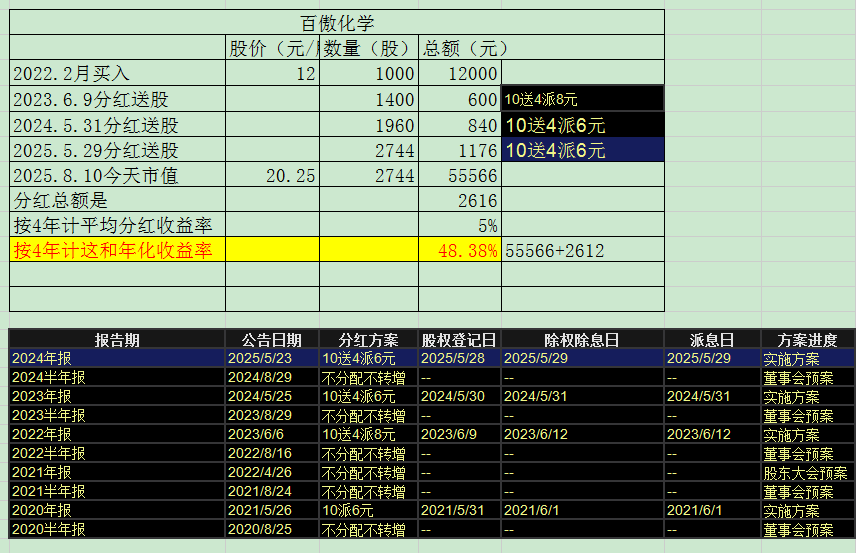856x553 pixels.
Task: Select the dividend cell 600
Action: pyautogui.click(x=460, y=99)
